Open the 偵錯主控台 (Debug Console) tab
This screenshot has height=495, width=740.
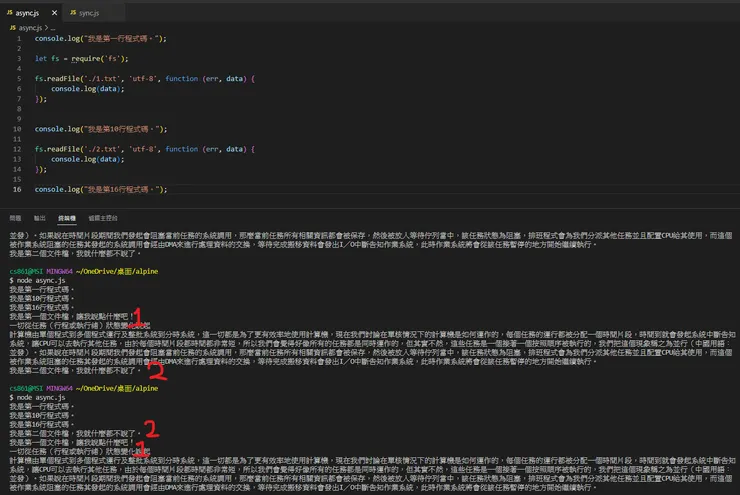[103, 217]
